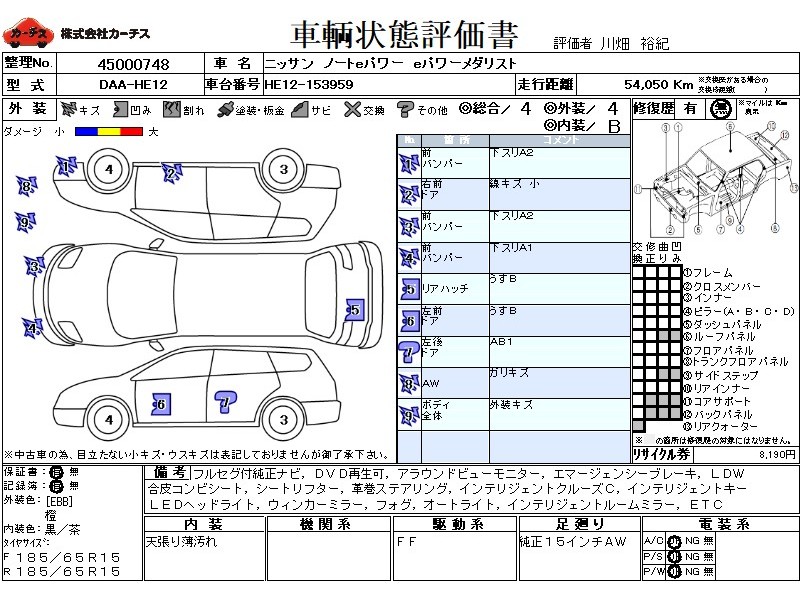Click the chassis number HE12-153959

[x=309, y=85]
